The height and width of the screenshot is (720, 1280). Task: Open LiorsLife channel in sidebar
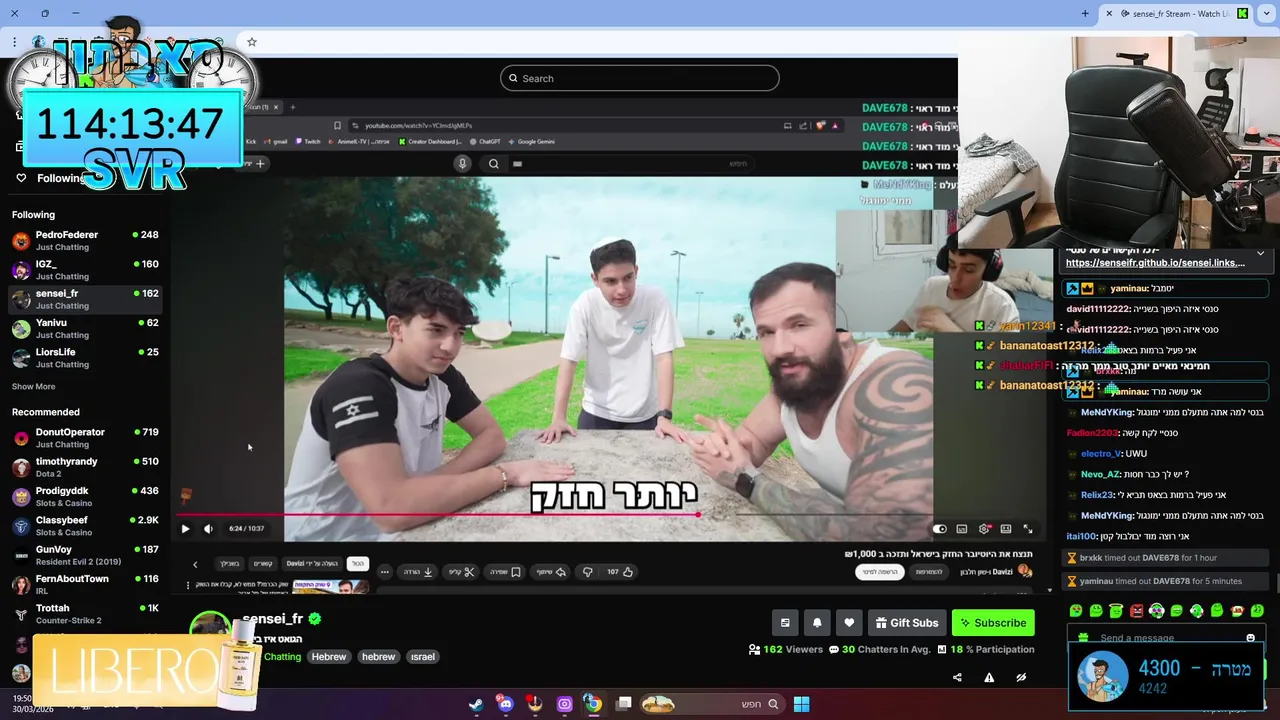[85, 358]
